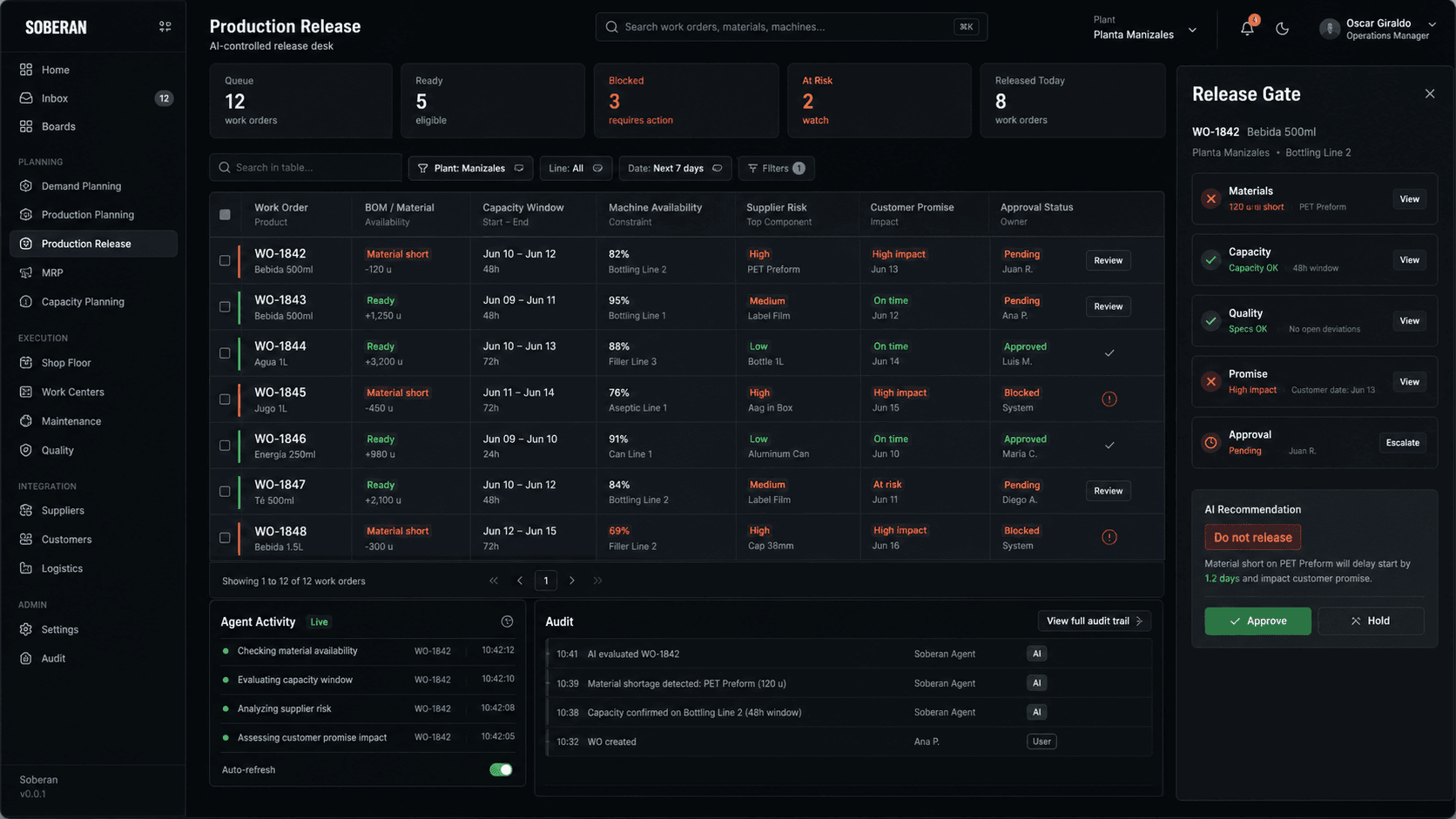
Task: Focus the global search work orders field
Action: (x=791, y=27)
